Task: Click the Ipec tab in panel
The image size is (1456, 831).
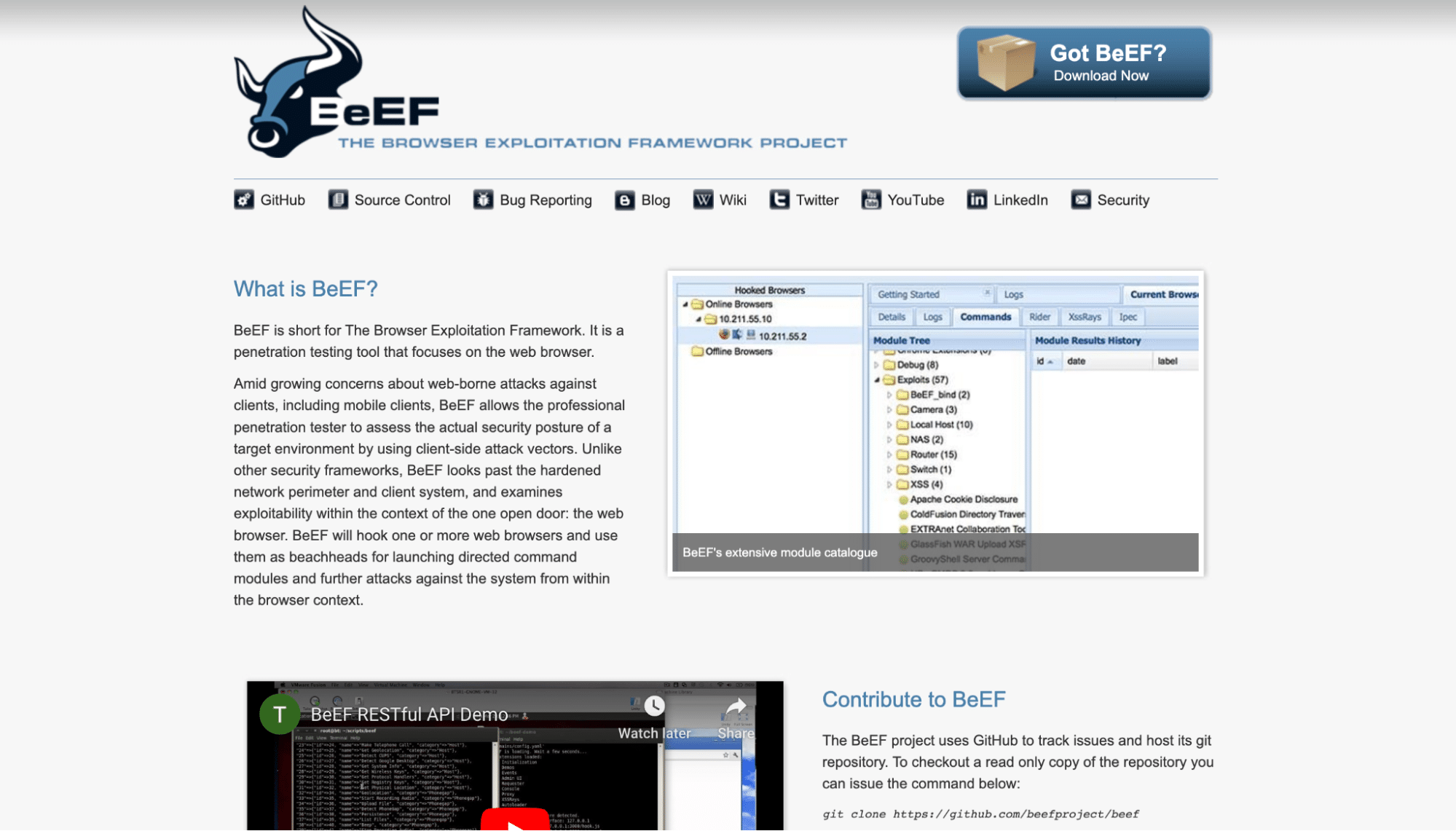Action: point(1127,316)
